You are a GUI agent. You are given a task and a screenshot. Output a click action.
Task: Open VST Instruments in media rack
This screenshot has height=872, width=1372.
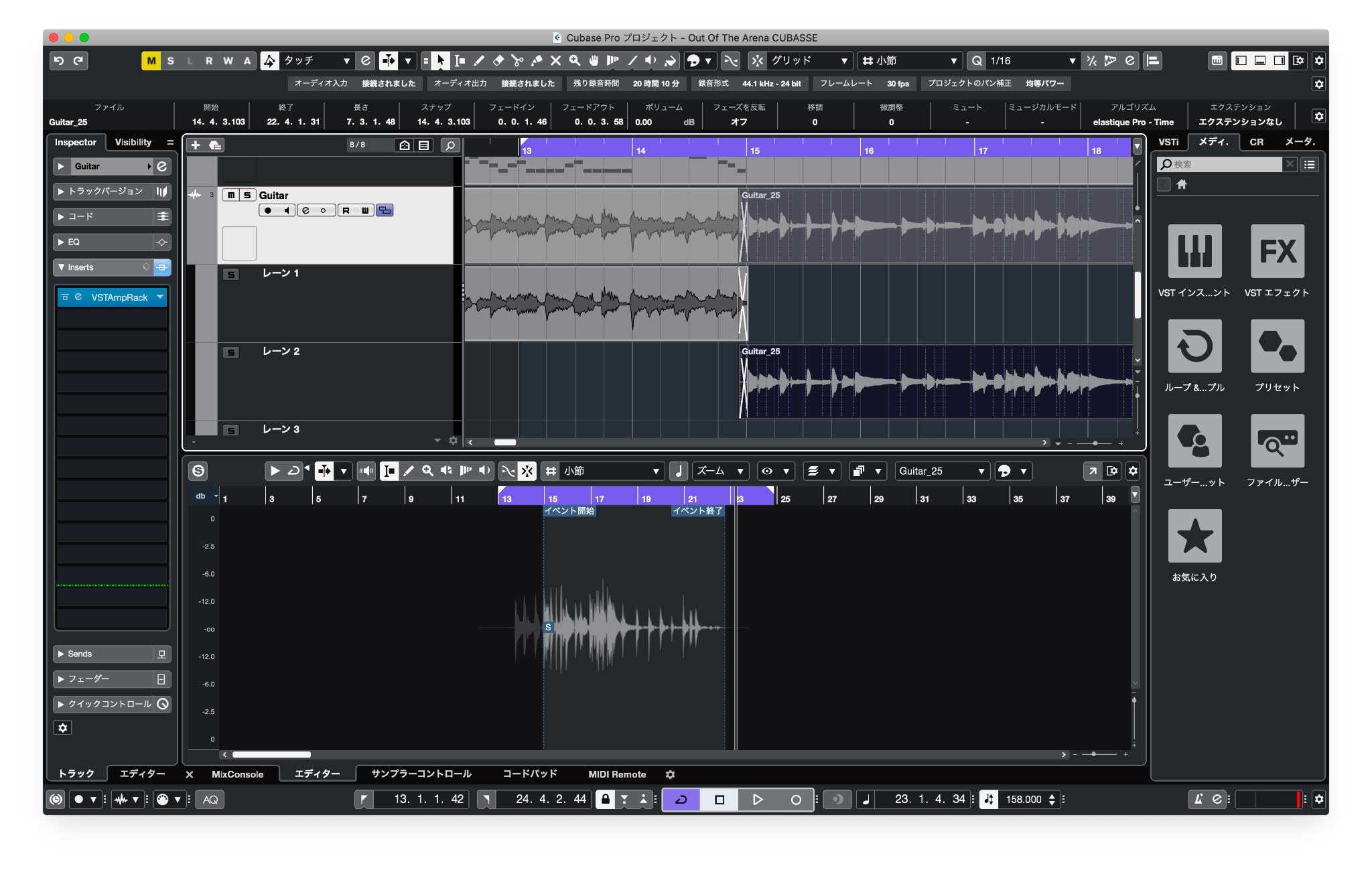coord(1194,251)
